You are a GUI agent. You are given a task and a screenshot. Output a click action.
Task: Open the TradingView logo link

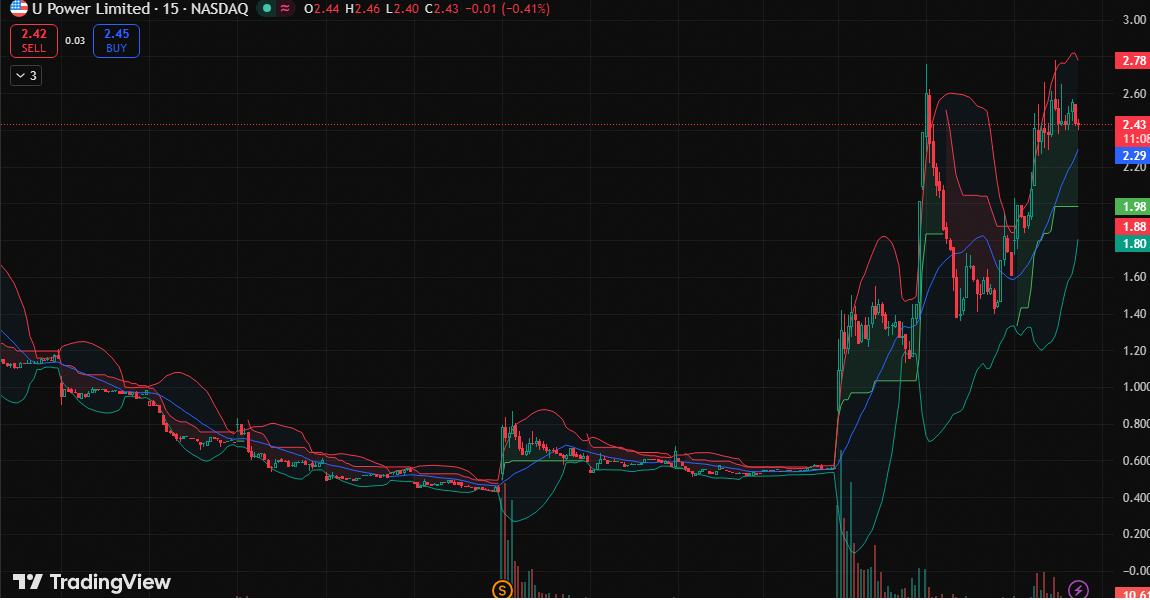click(92, 582)
